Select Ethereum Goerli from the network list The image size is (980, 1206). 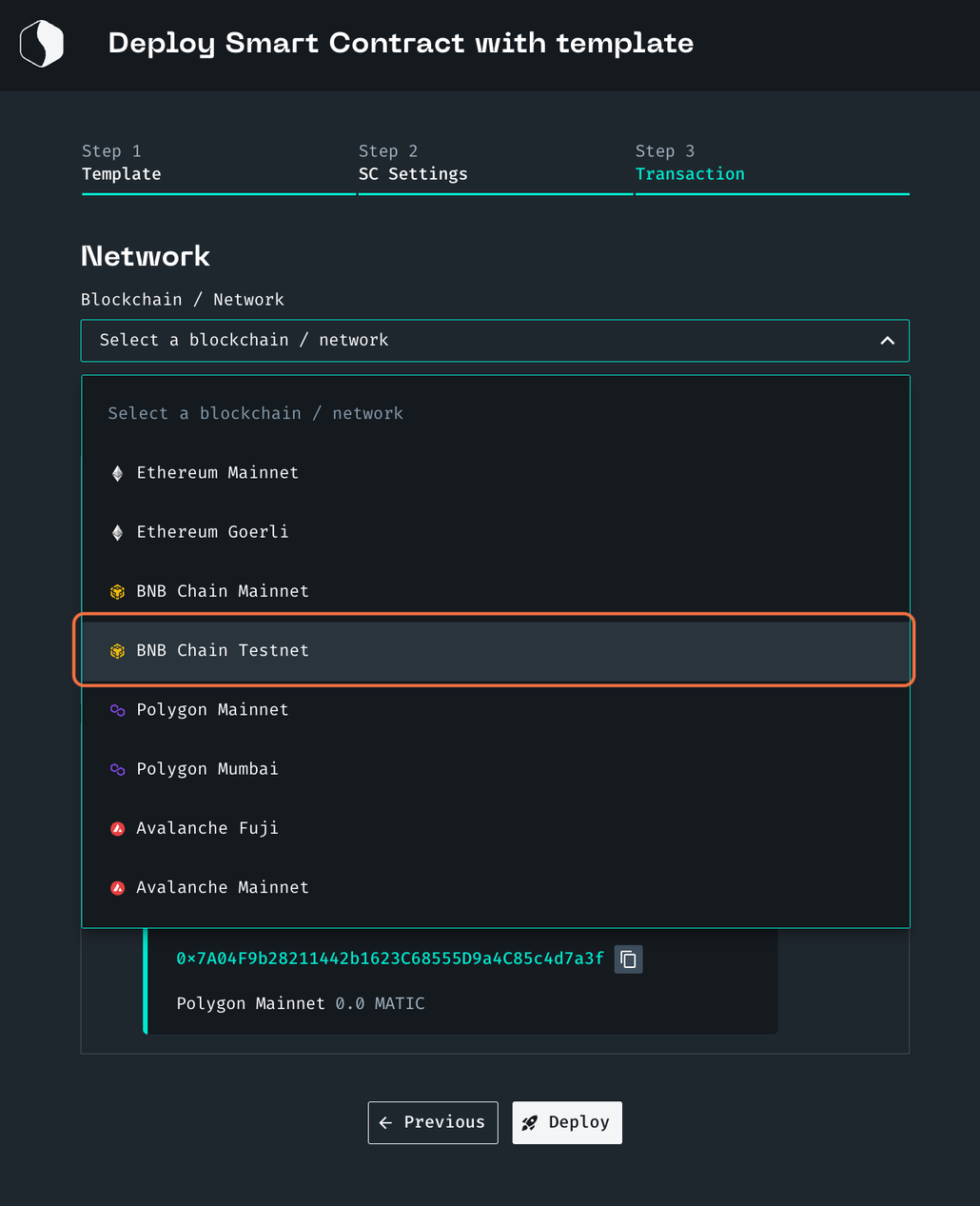pos(212,531)
